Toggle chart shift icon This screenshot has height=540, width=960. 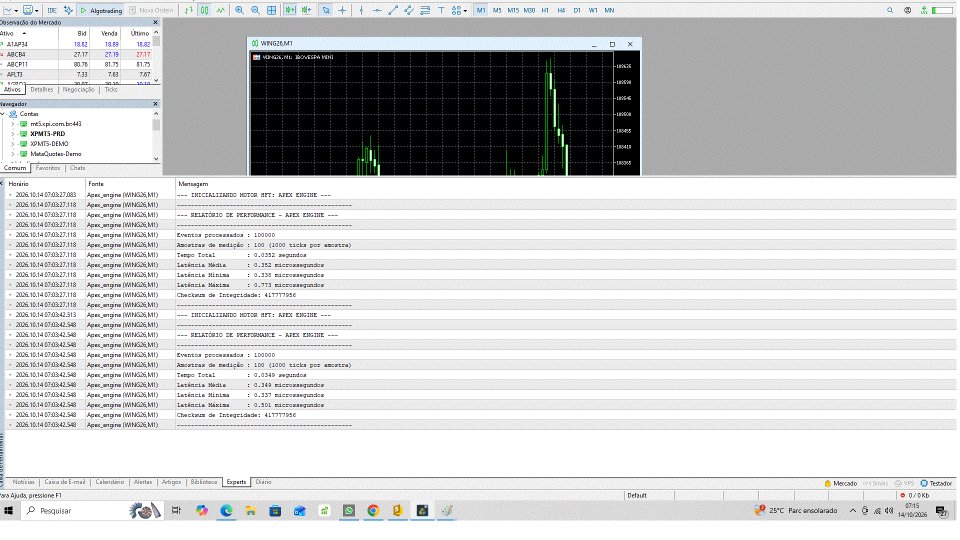(x=306, y=10)
